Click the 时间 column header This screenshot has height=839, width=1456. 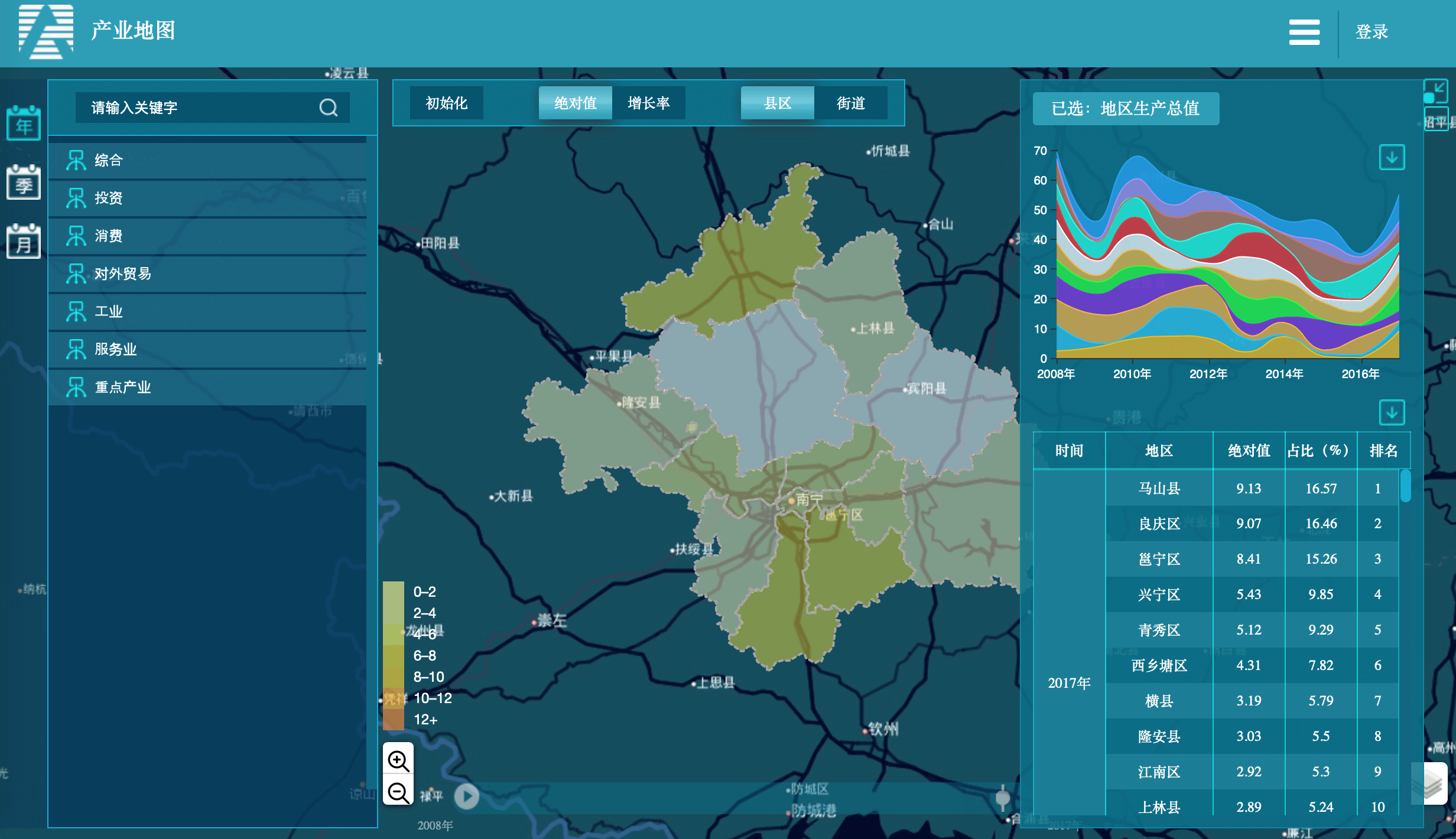coord(1069,451)
